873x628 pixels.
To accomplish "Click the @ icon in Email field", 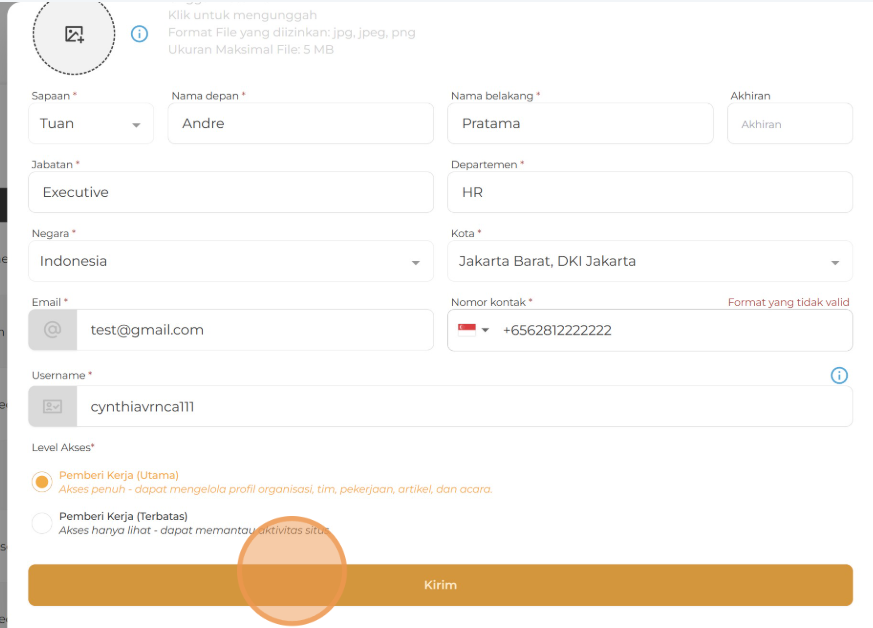I will (x=52, y=330).
